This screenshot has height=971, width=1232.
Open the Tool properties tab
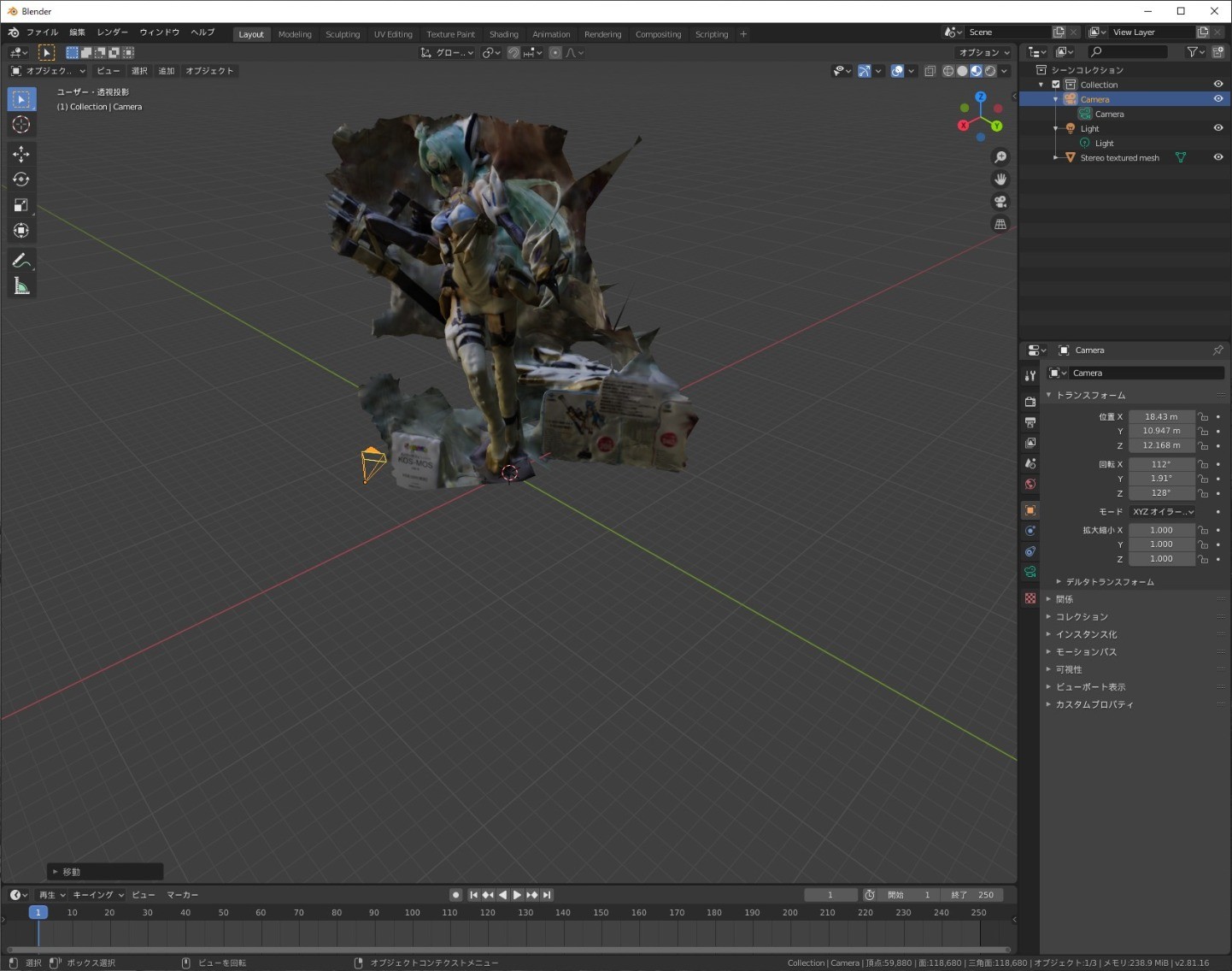[x=1030, y=376]
